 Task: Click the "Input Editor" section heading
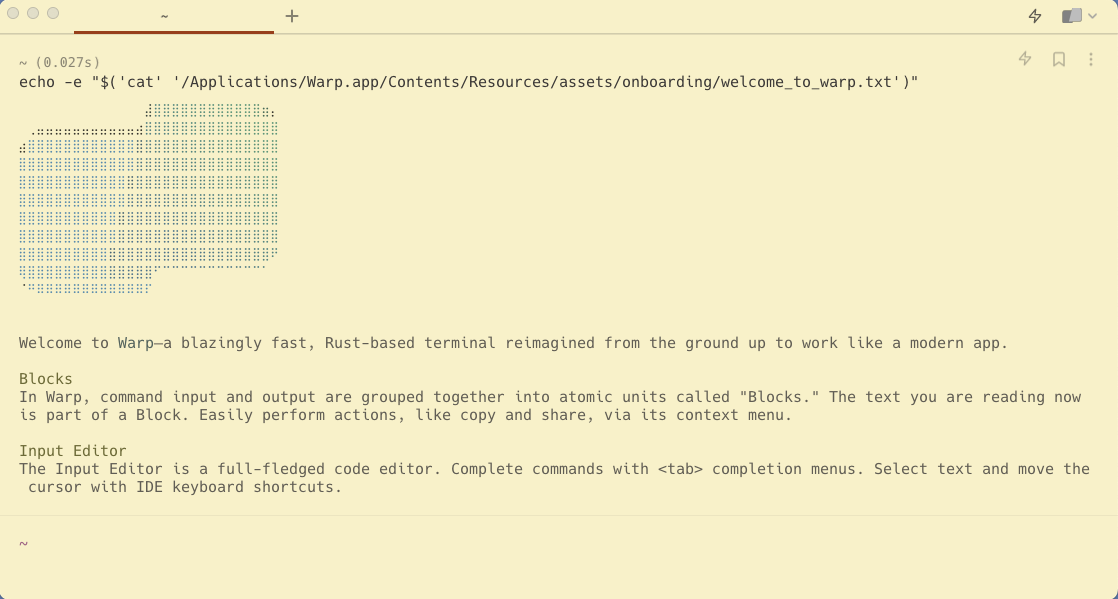tap(73, 451)
